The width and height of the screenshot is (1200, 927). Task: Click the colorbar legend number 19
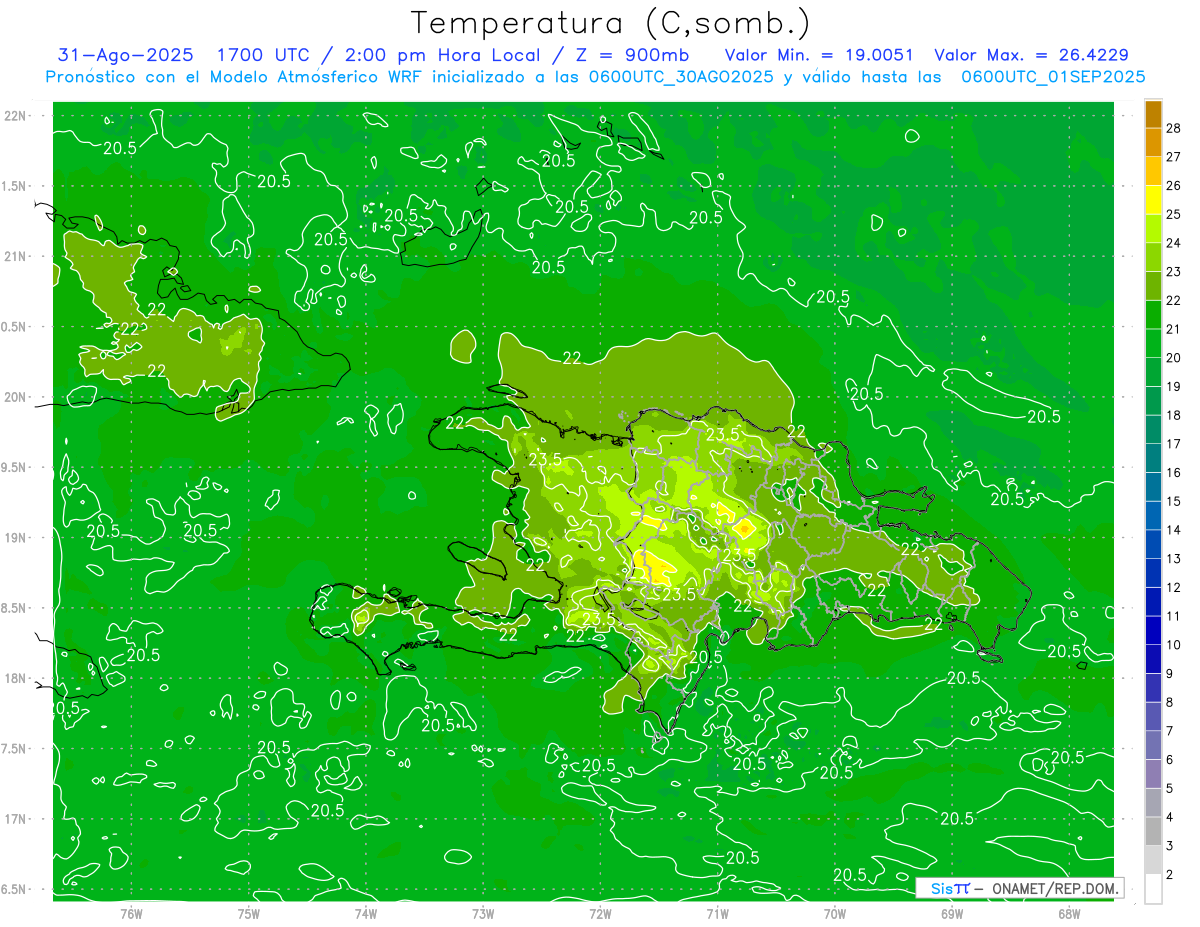1174,386
